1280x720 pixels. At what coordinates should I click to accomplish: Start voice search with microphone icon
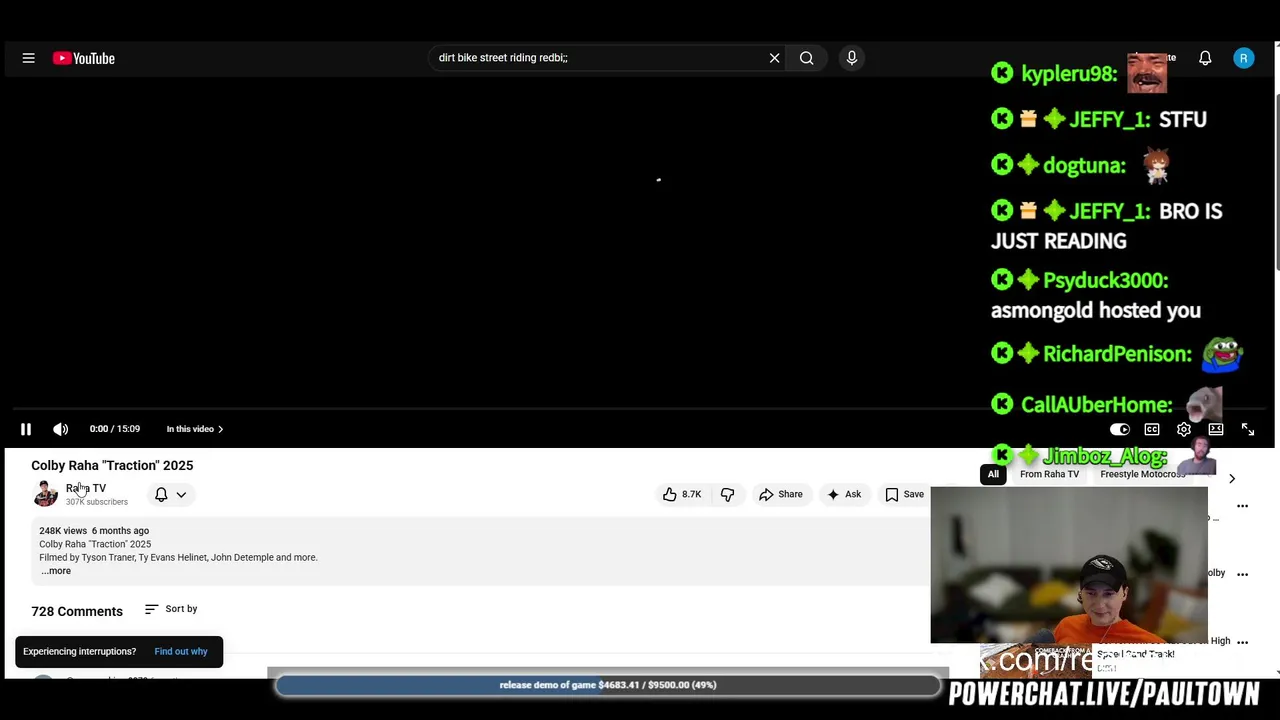tap(852, 58)
